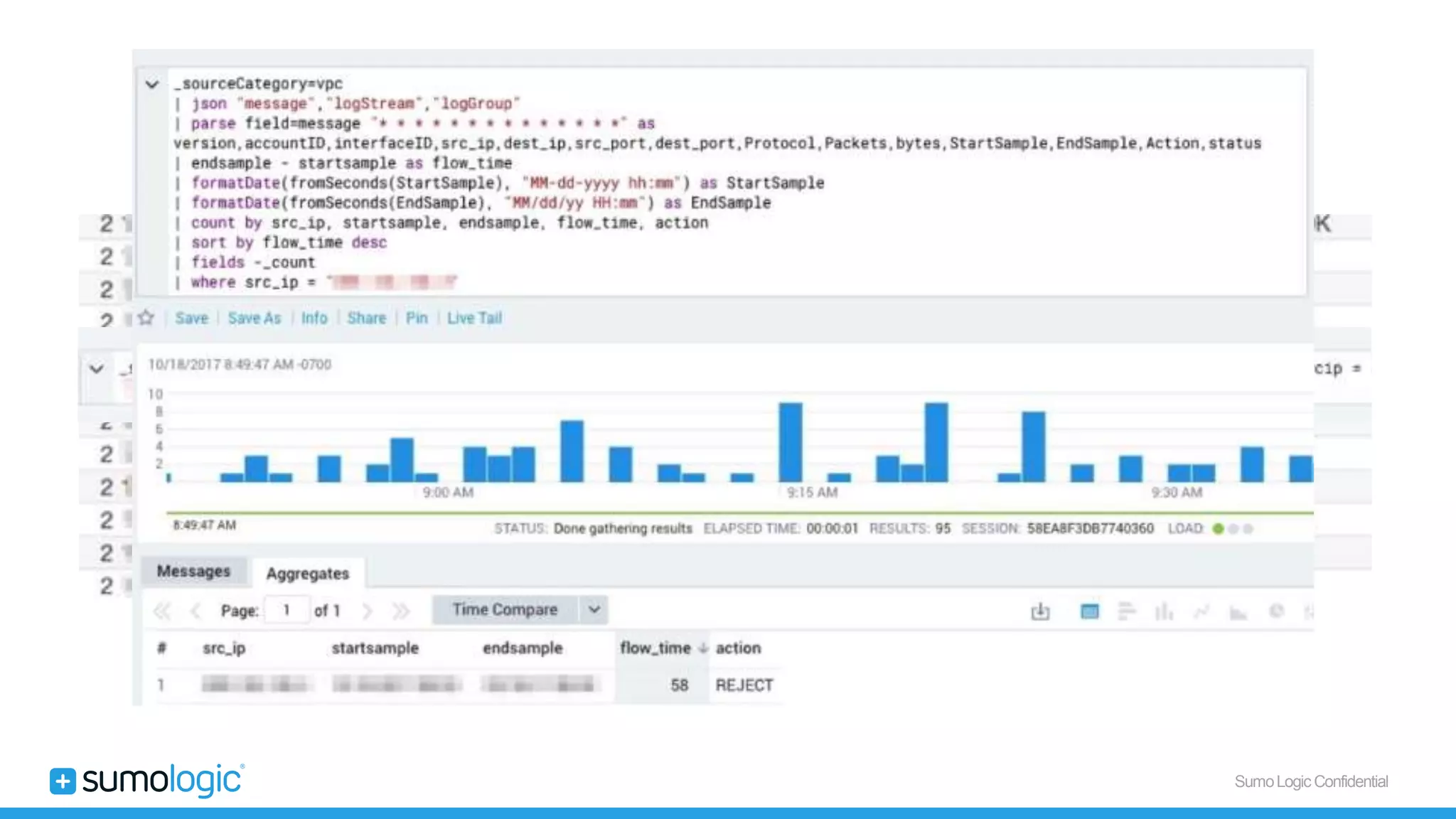Switch to column chart view
This screenshot has height=819, width=1456.
click(x=1164, y=611)
